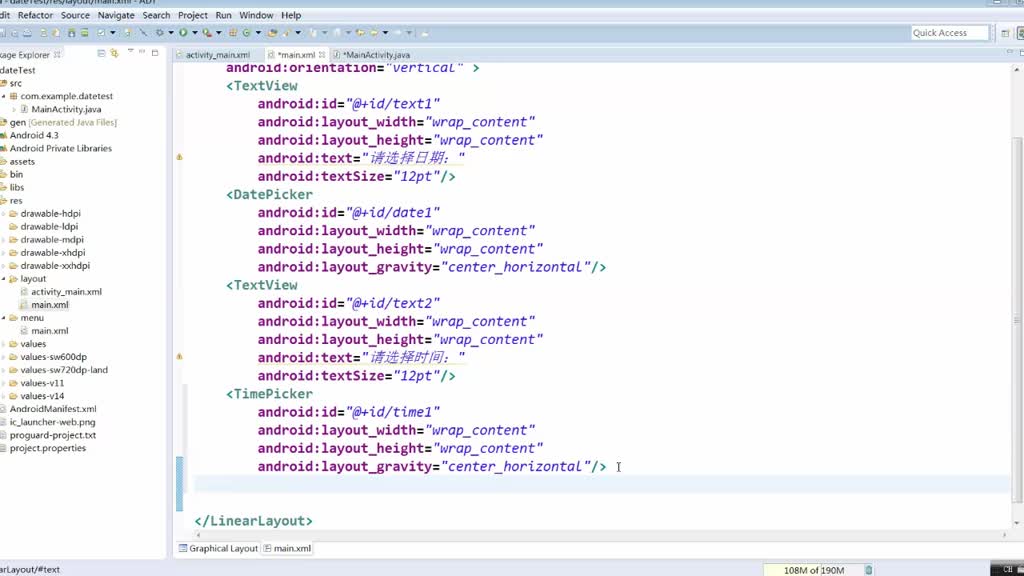Expand the values-sw600dp folder

tap(3, 357)
